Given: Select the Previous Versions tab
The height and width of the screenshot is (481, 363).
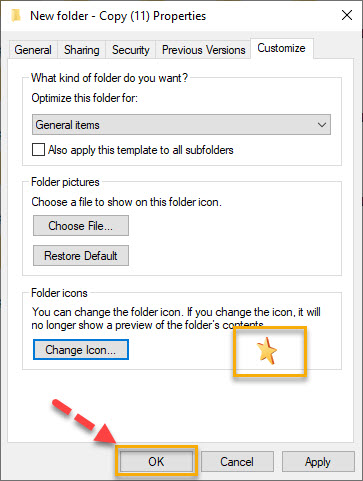Looking at the screenshot, I should point(203,50).
